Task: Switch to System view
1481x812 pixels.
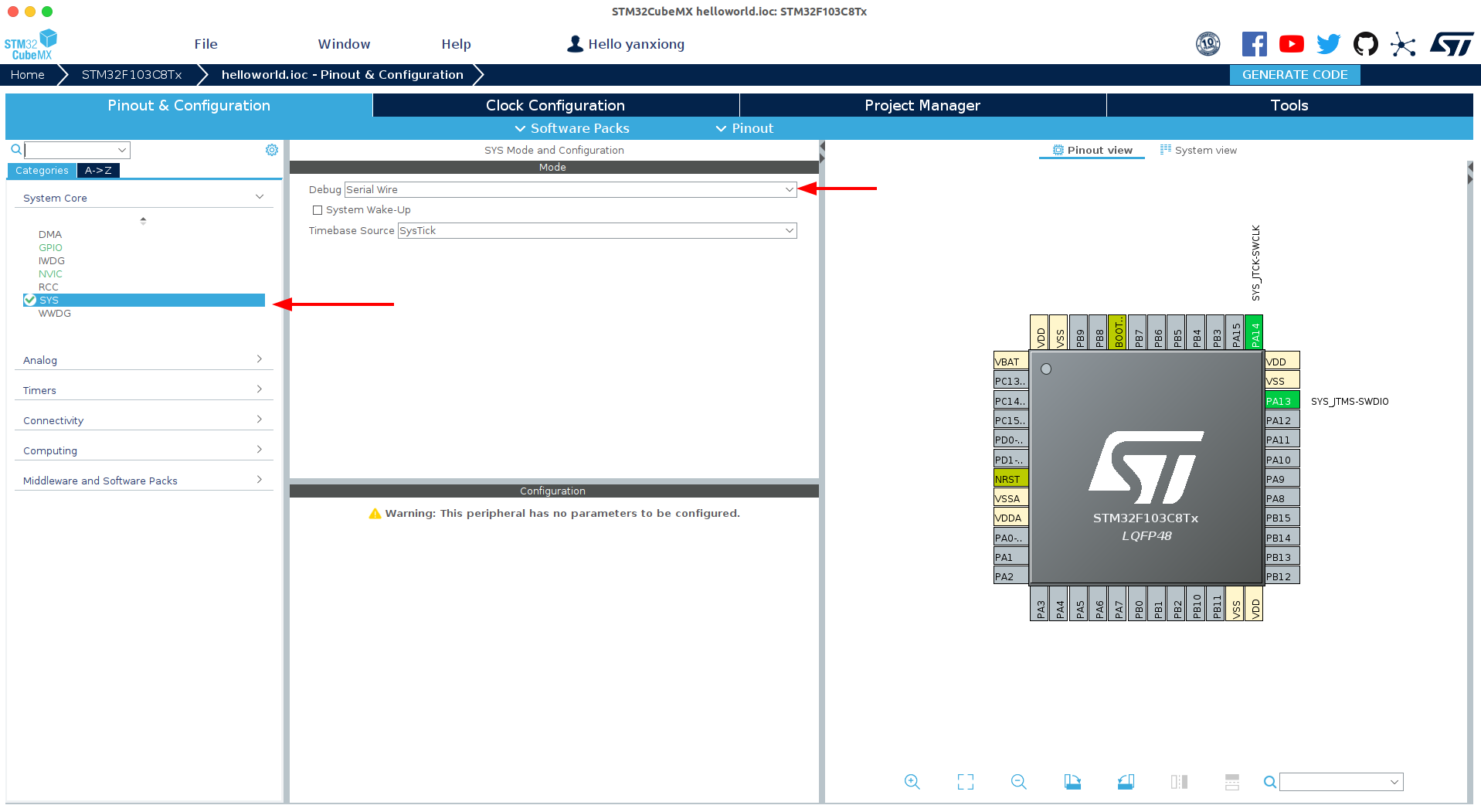Action: (x=1198, y=150)
